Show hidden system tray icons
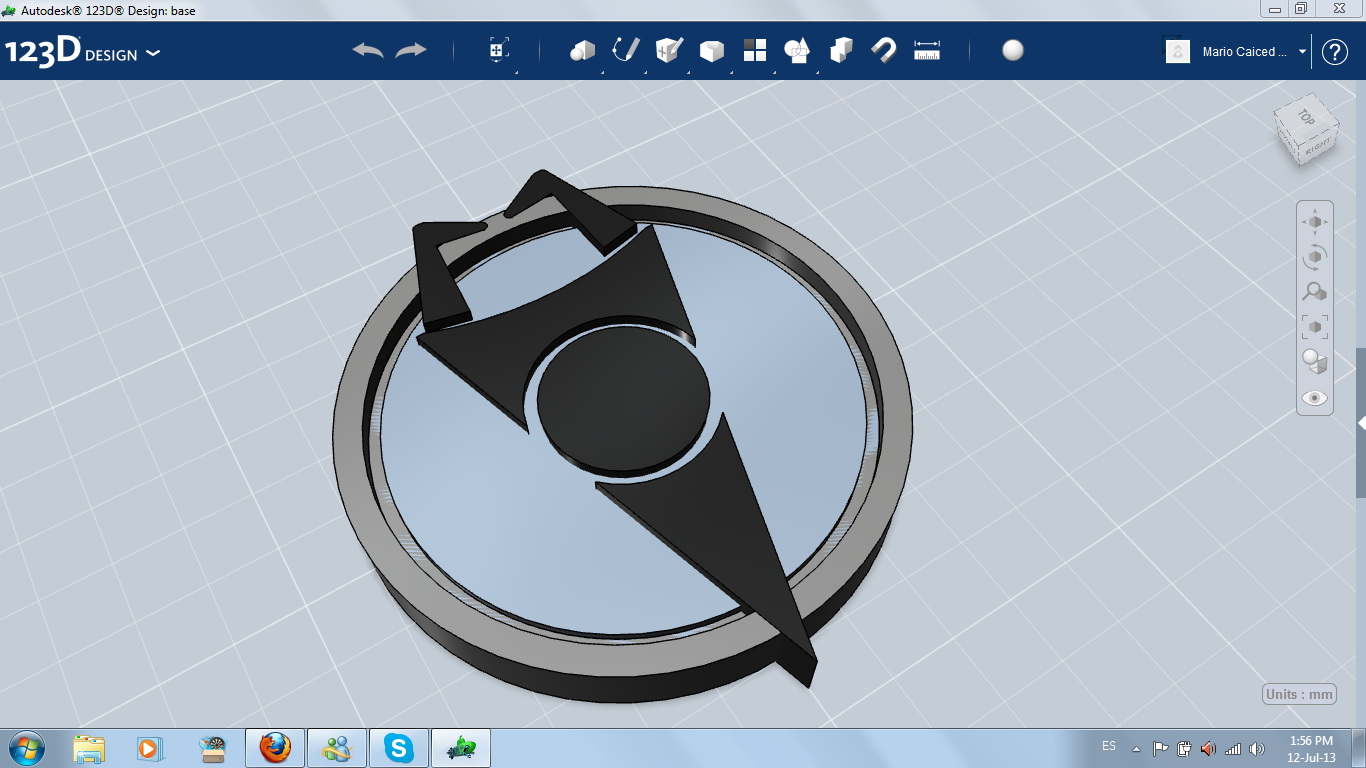Screen dimensions: 1366x768 click(1136, 748)
